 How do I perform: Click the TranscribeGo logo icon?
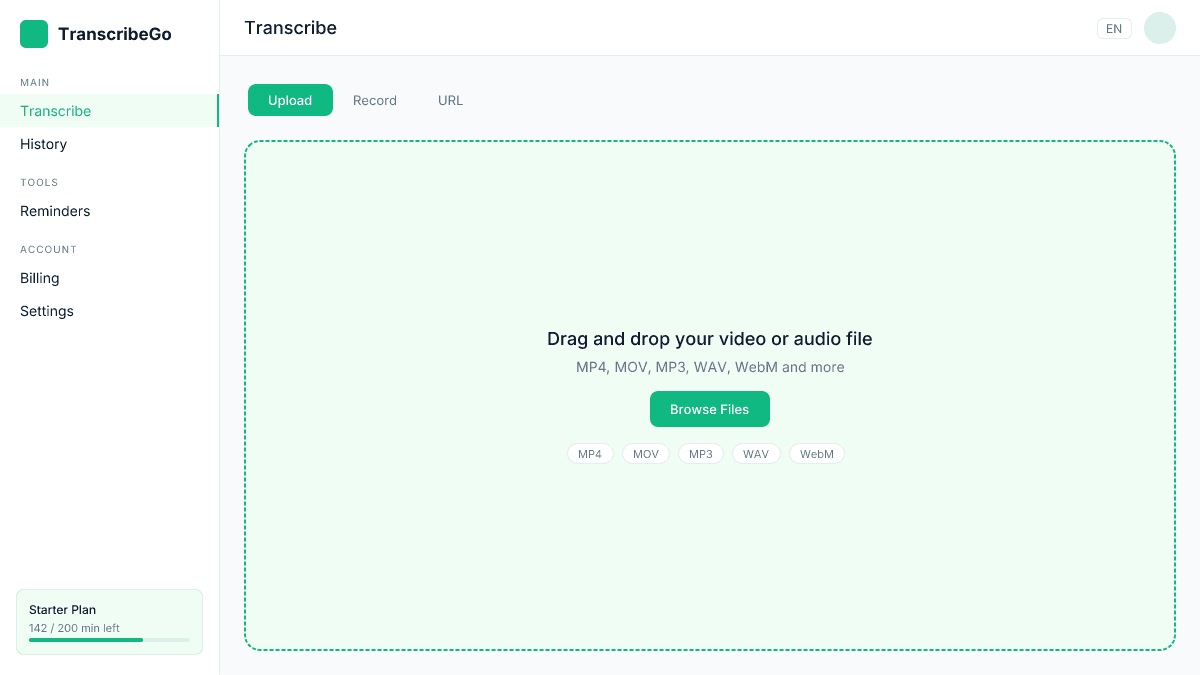pos(33,33)
